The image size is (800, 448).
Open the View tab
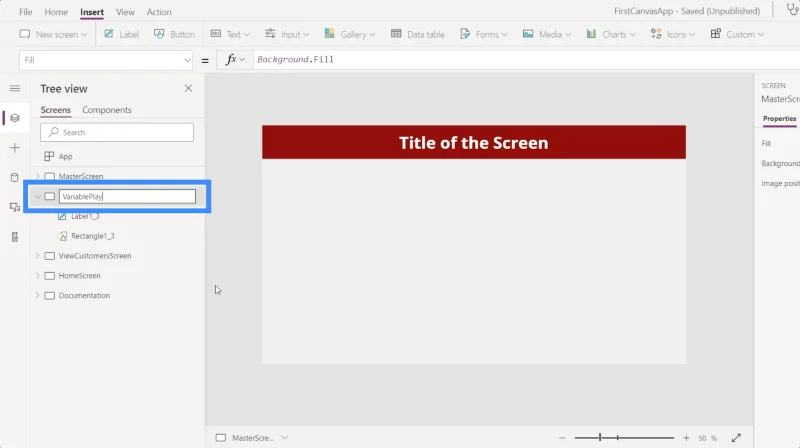pos(125,12)
